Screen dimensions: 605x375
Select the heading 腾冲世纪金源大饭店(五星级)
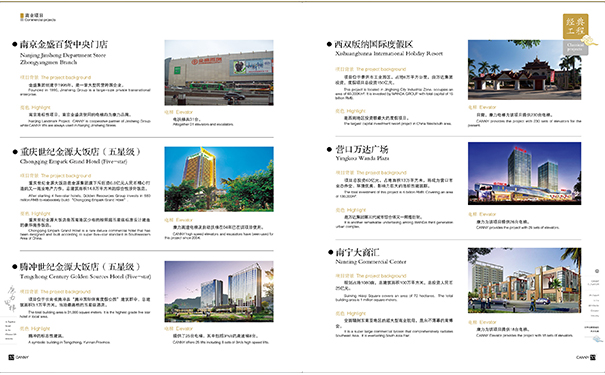pyautogui.click(x=80, y=267)
